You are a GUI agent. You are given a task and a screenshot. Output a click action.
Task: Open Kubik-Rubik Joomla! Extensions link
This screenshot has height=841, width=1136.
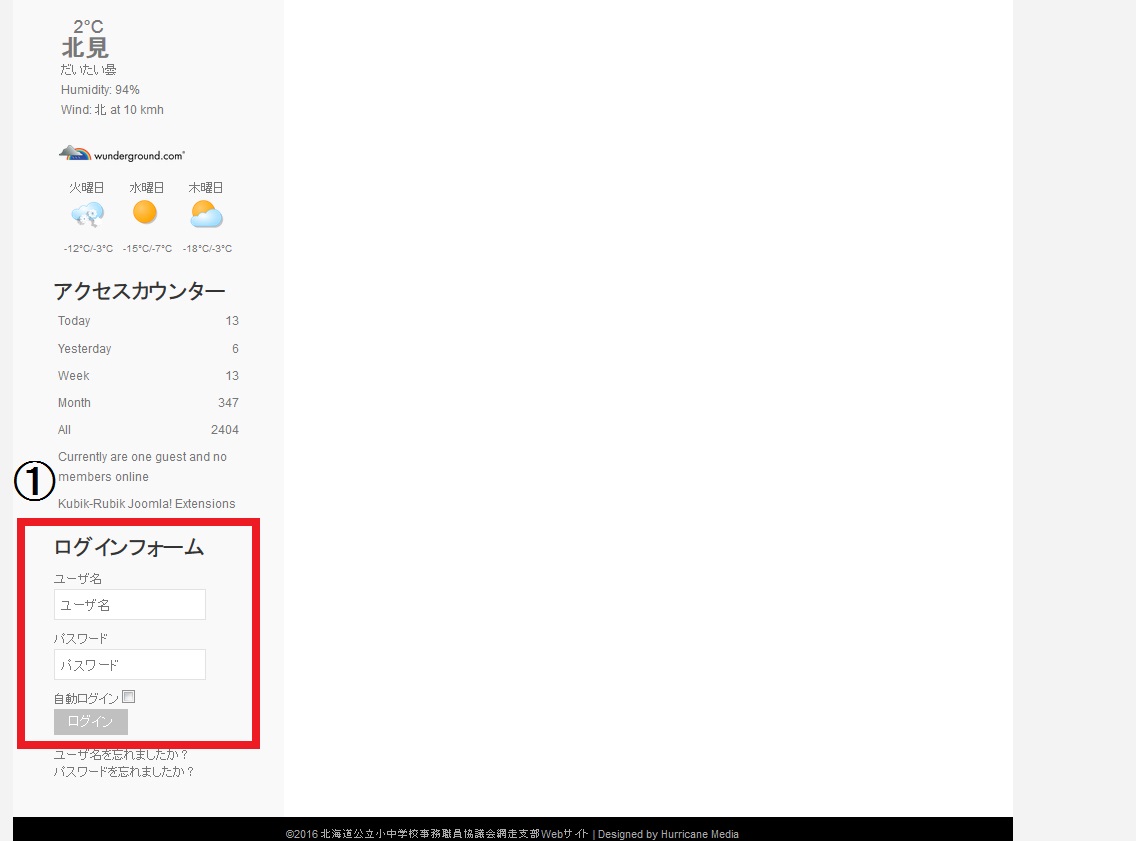point(147,504)
